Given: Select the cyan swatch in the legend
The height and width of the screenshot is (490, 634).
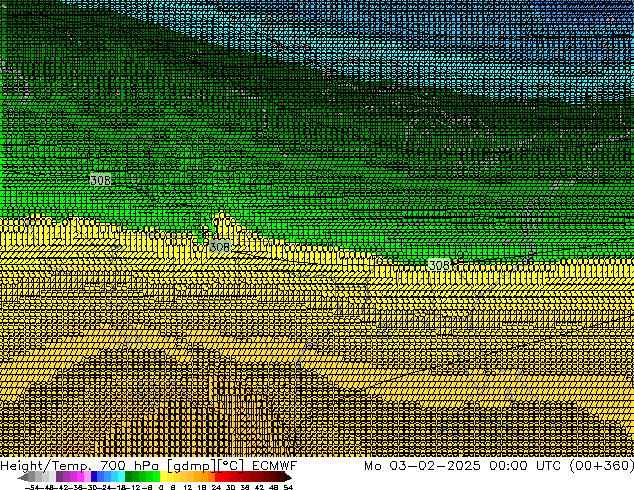Looking at the screenshot, I should point(118,477).
